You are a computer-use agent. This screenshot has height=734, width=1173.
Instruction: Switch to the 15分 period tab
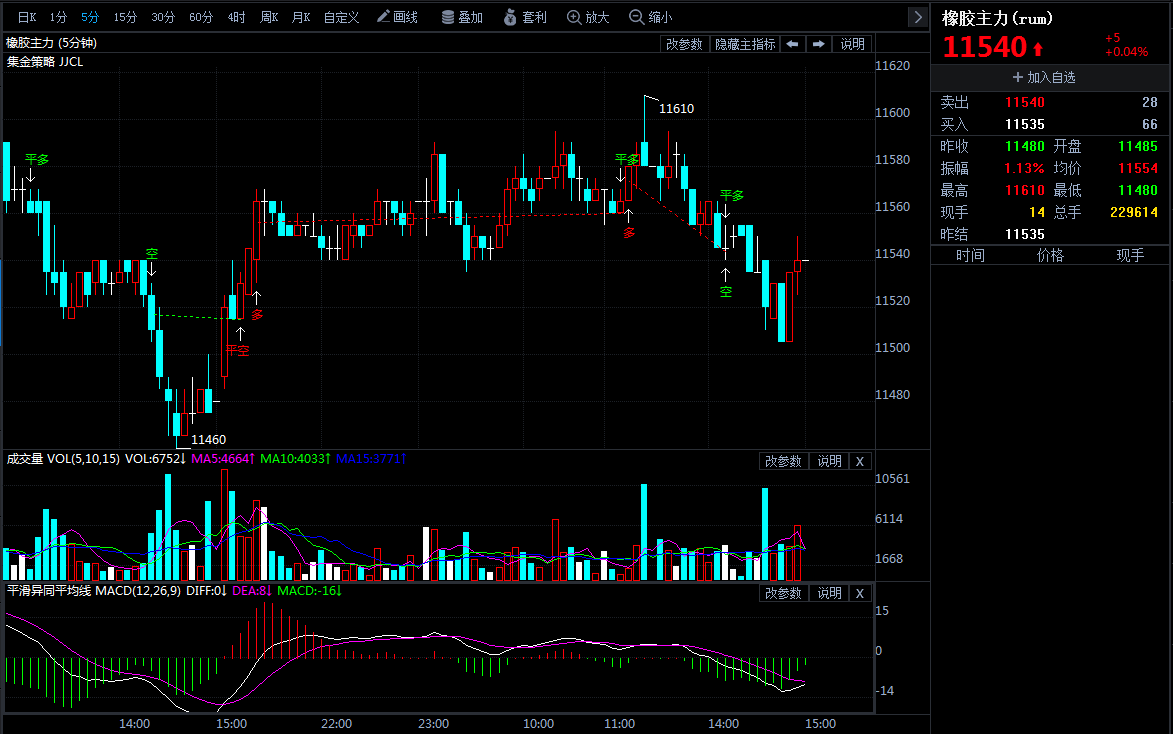(125, 16)
